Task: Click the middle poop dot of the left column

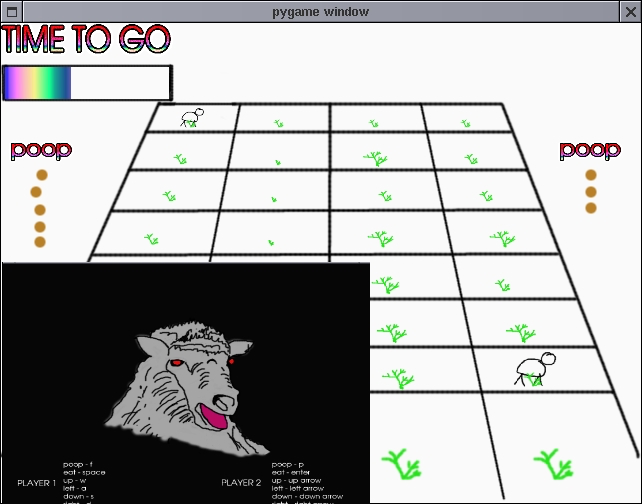Action: click(40, 210)
